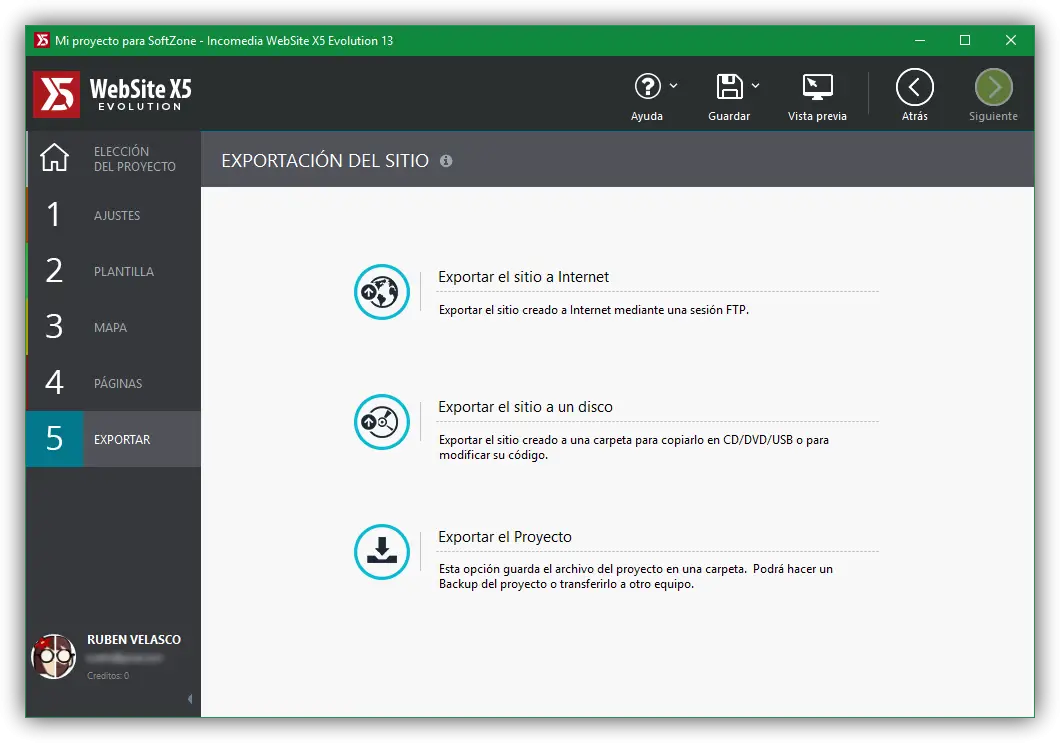Close the WebSite X5 window
Screen dimensions: 1060x743
(x=1011, y=41)
